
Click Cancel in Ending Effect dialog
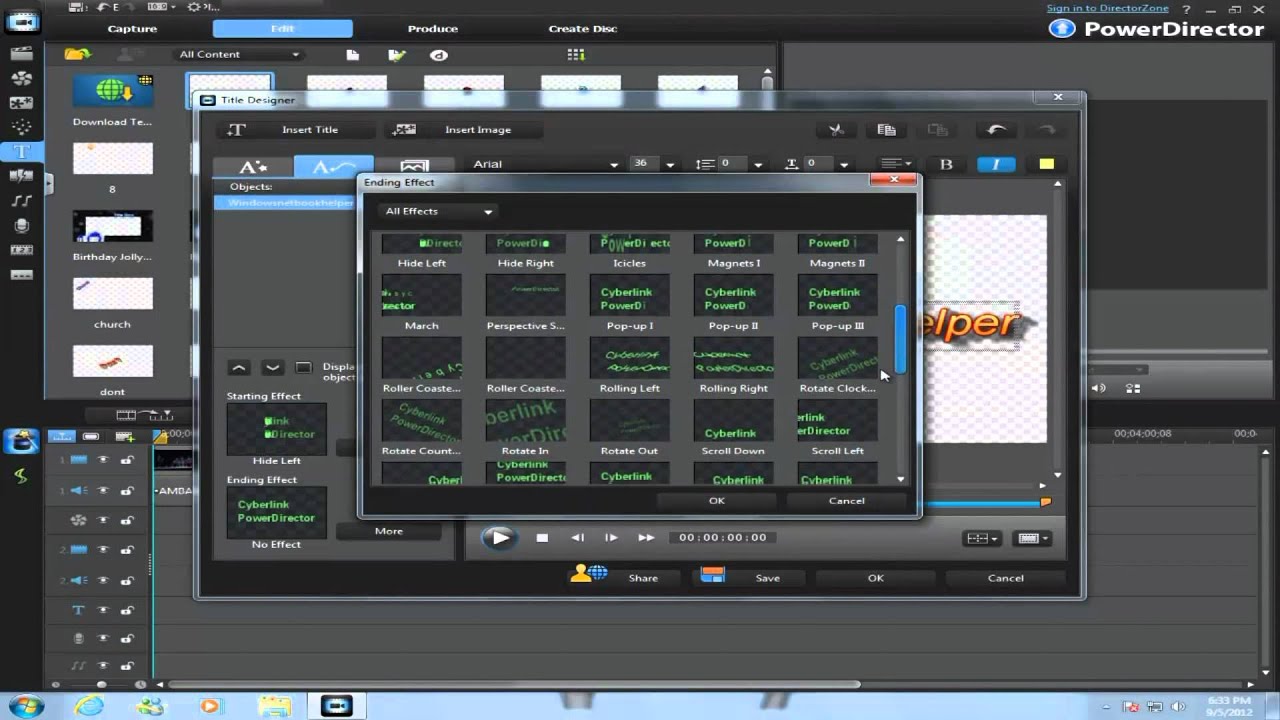847,500
